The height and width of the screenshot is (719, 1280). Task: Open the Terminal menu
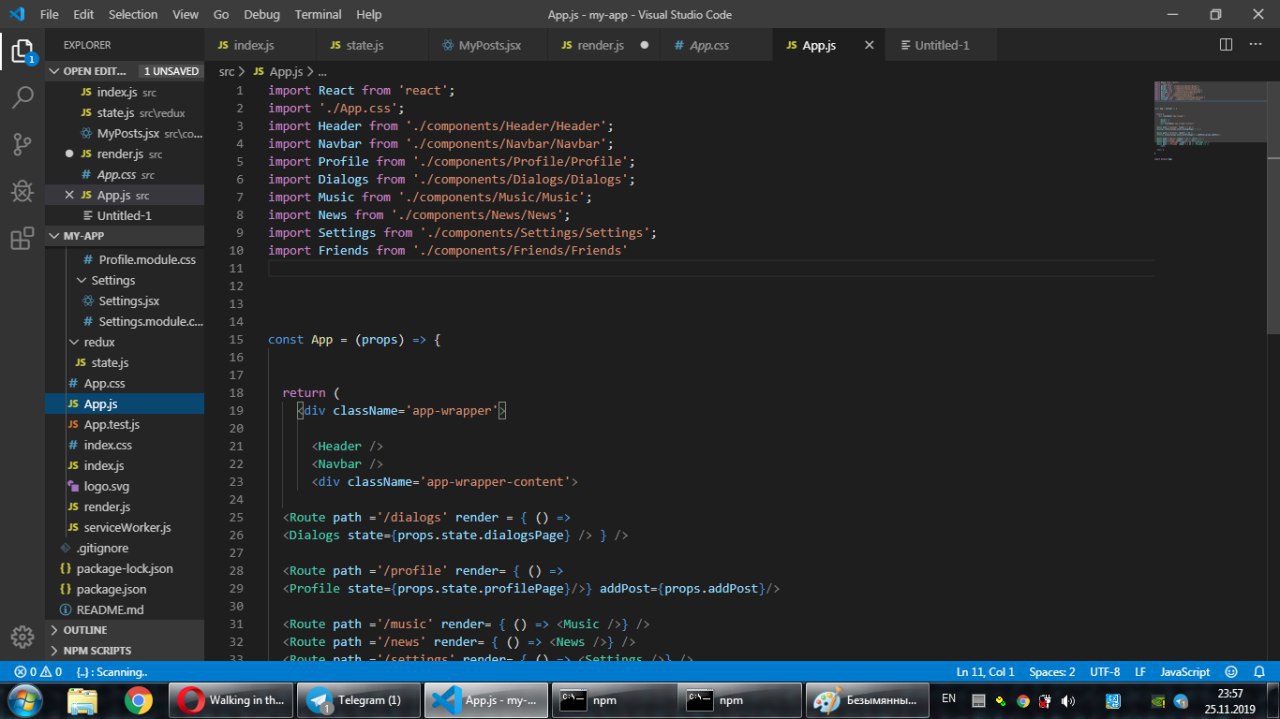coord(317,15)
